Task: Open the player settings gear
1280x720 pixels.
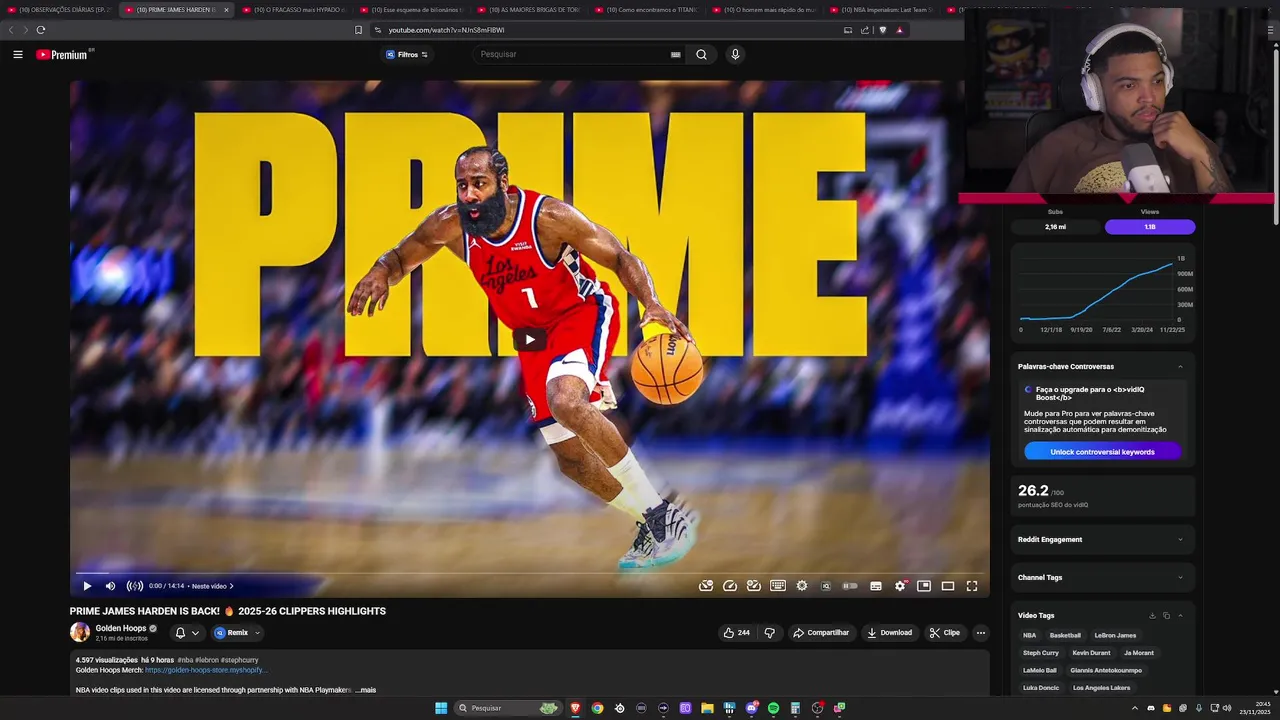Action: click(900, 586)
